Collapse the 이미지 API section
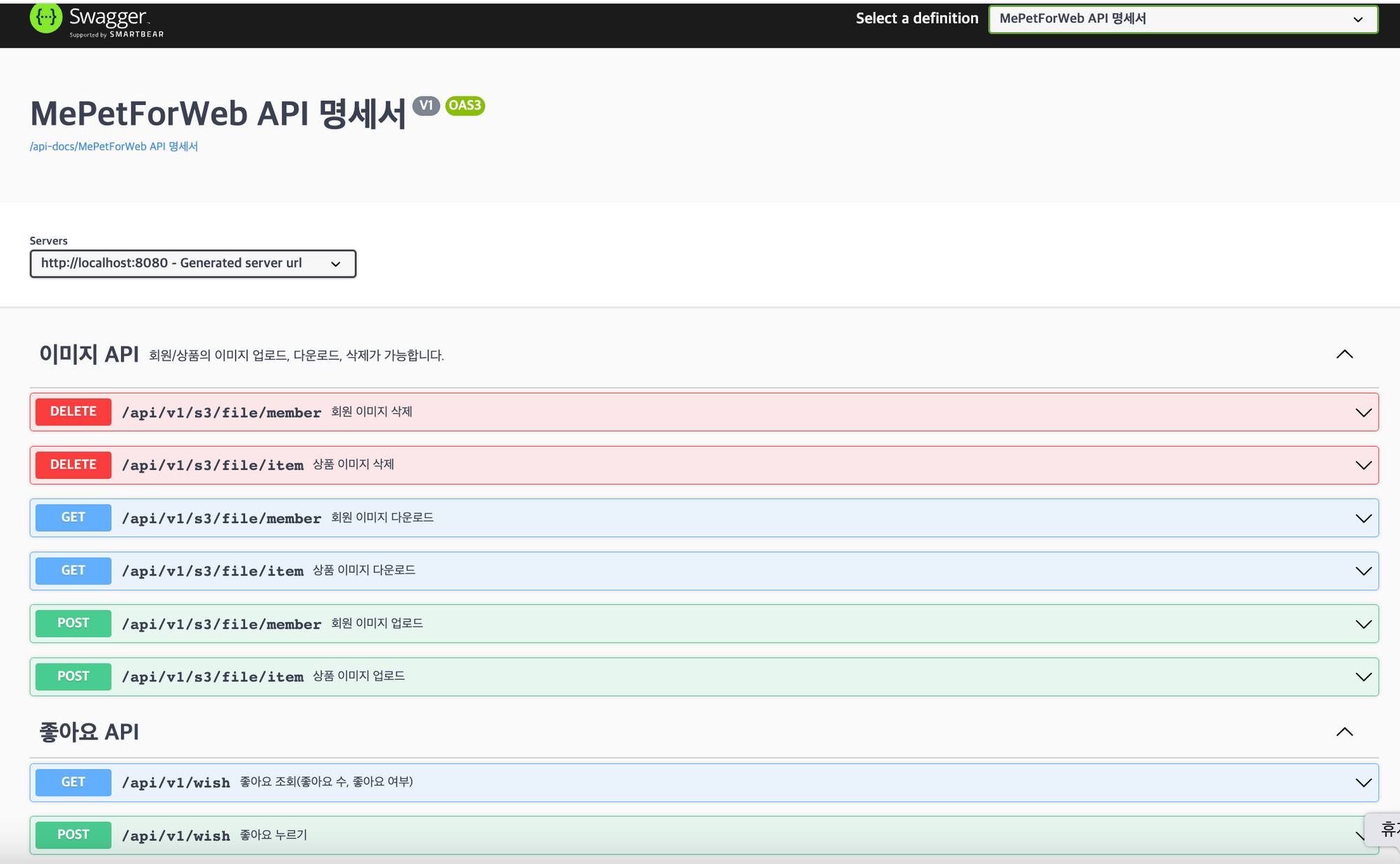Screen dimensions: 1400x864 [1344, 354]
